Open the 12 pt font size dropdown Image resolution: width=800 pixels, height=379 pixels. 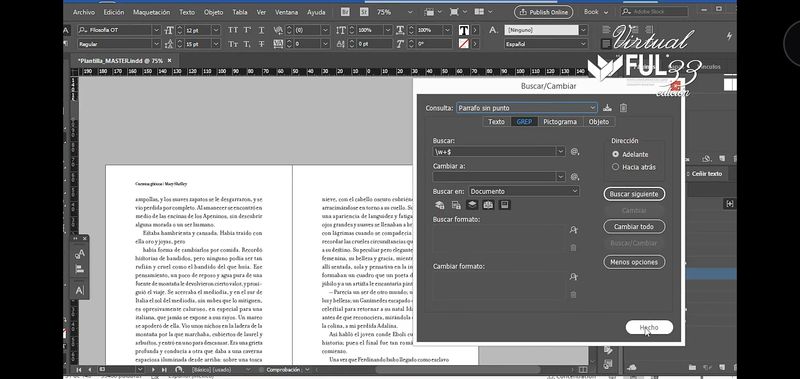pos(216,30)
